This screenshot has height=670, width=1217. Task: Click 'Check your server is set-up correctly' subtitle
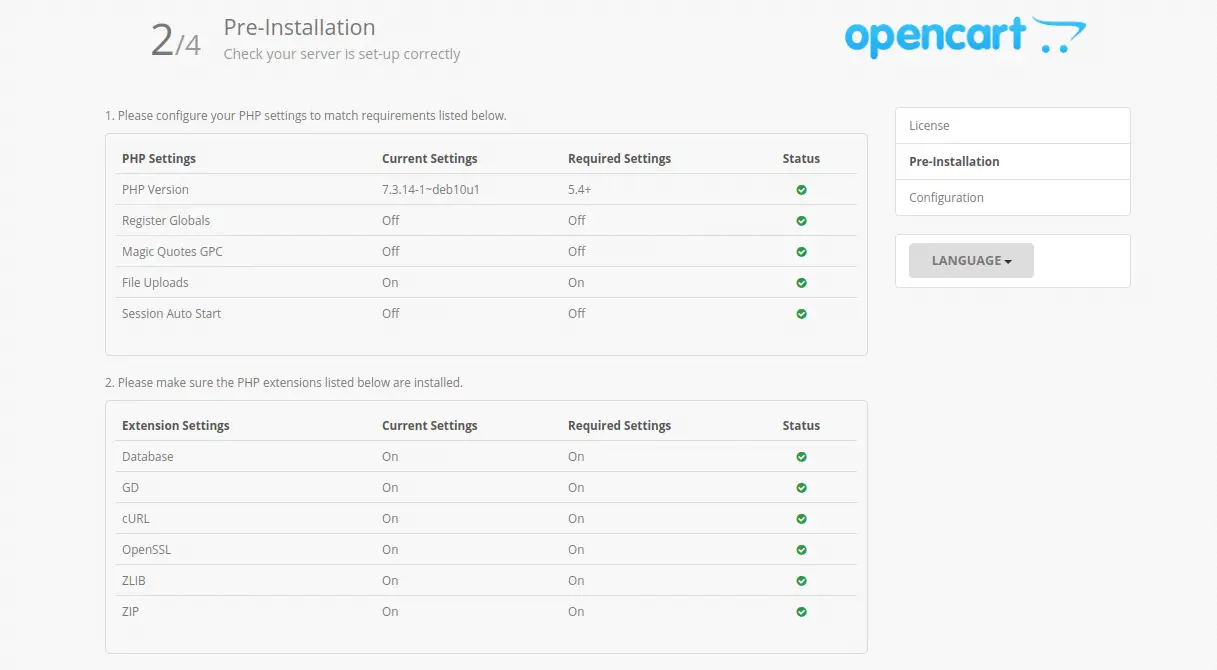pos(342,54)
